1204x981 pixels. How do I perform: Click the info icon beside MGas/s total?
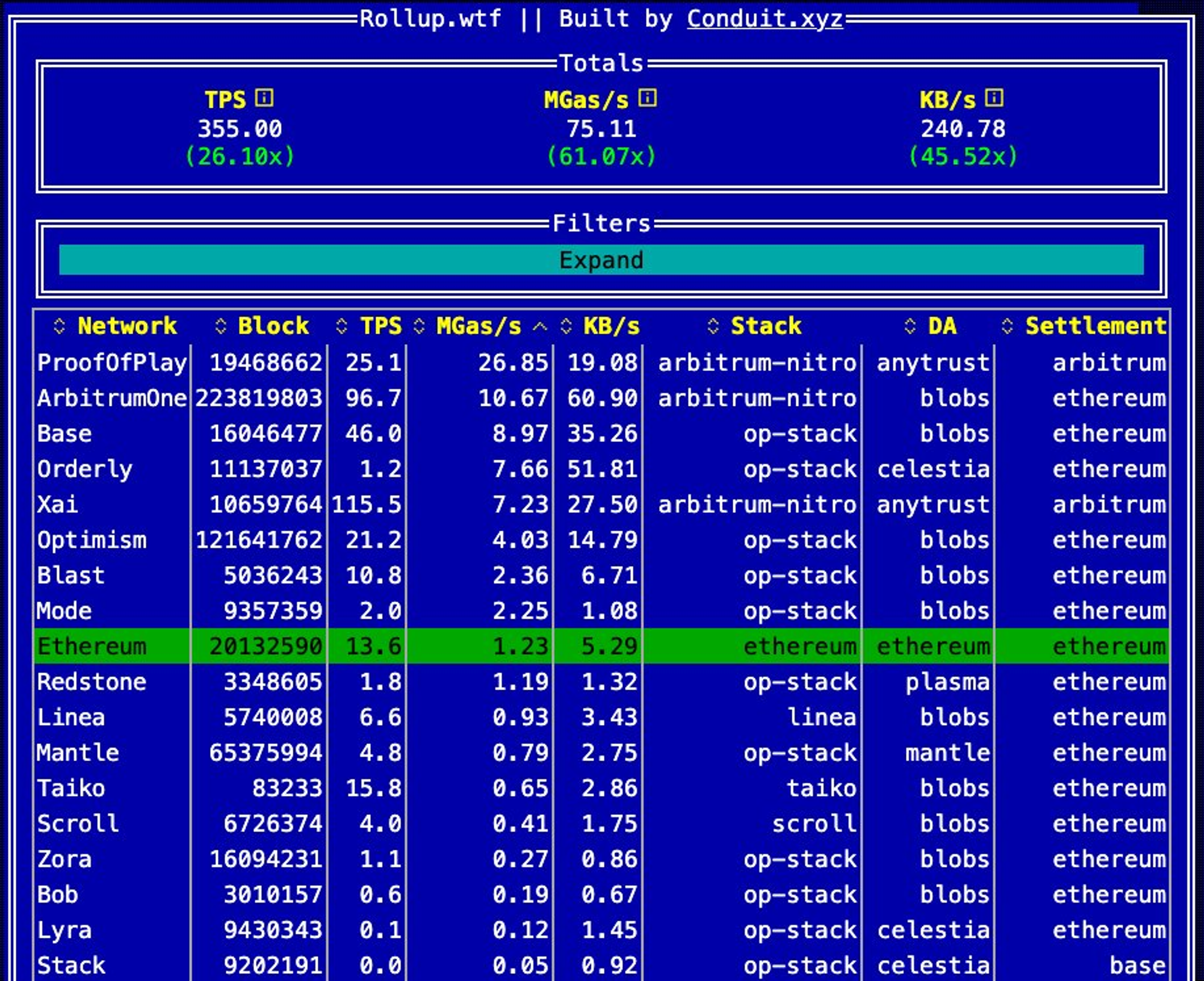(x=647, y=98)
